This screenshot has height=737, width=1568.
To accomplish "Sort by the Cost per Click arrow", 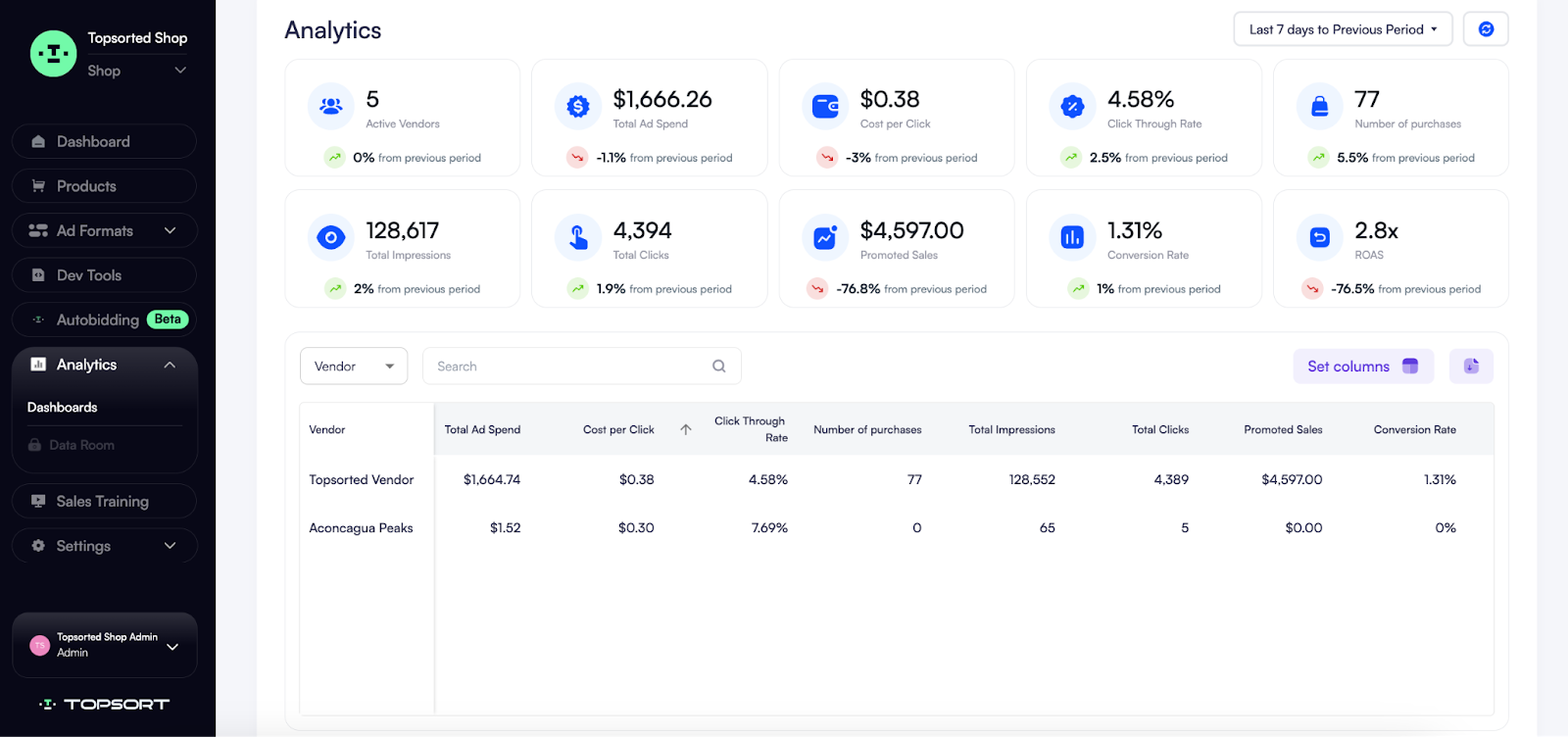I will click(686, 429).
